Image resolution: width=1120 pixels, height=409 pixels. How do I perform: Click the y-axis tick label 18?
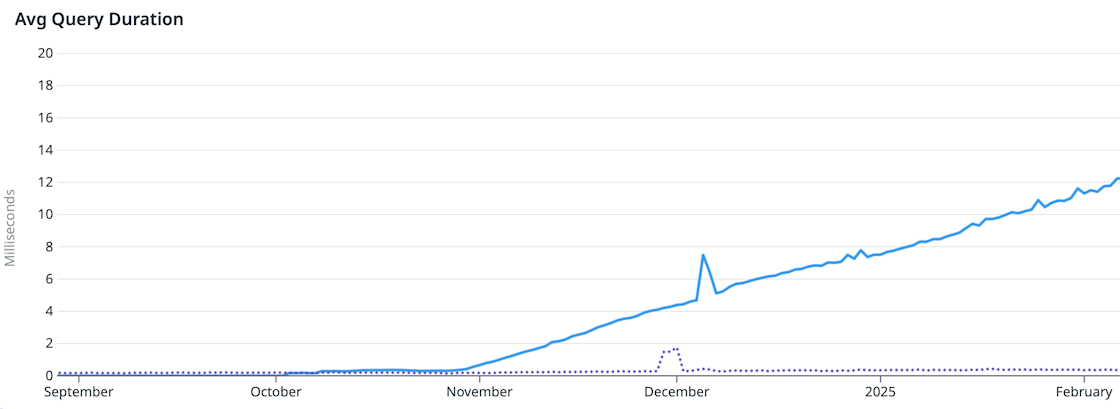point(44,85)
